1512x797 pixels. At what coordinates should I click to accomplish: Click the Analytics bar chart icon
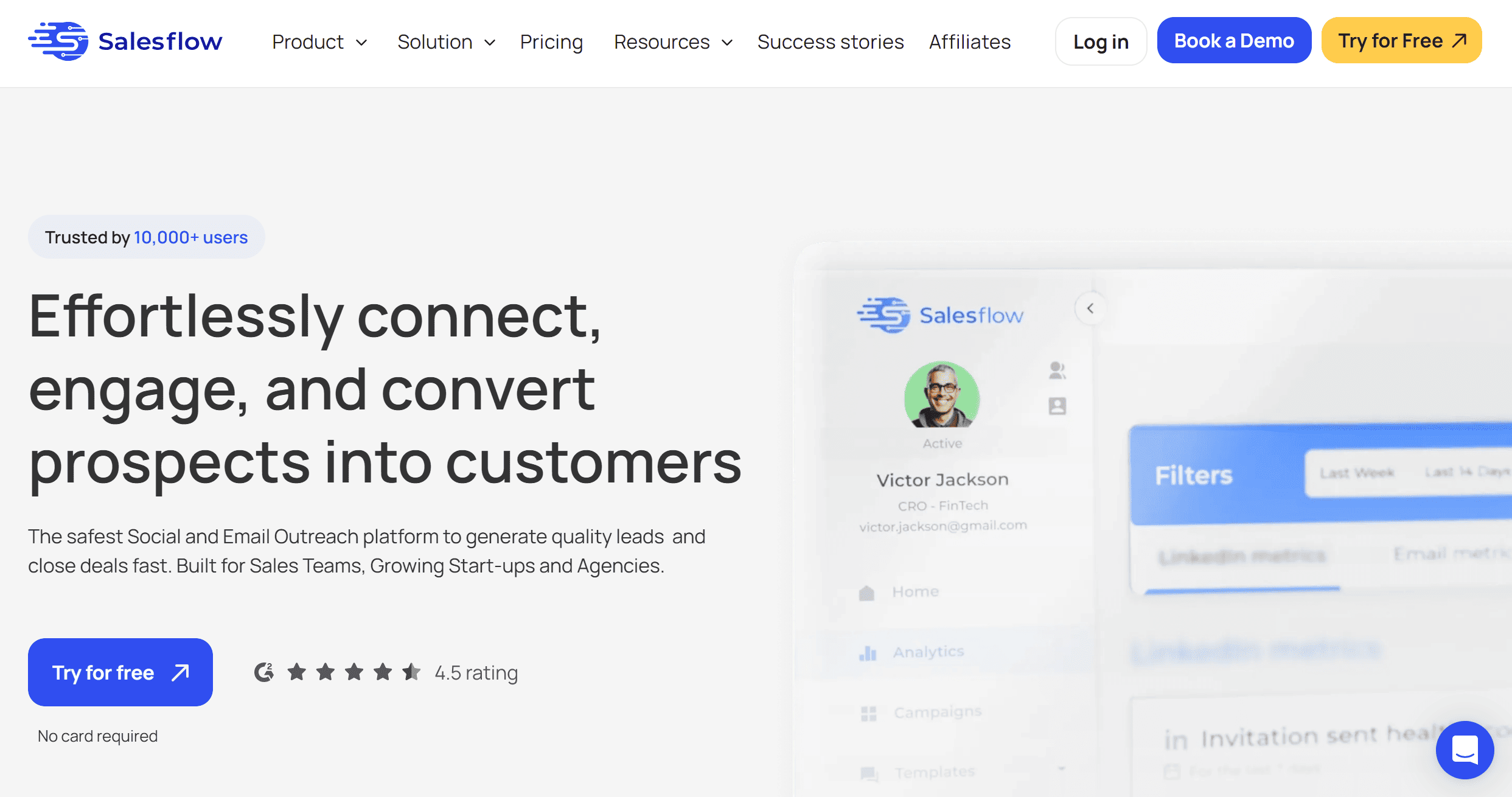(x=868, y=653)
